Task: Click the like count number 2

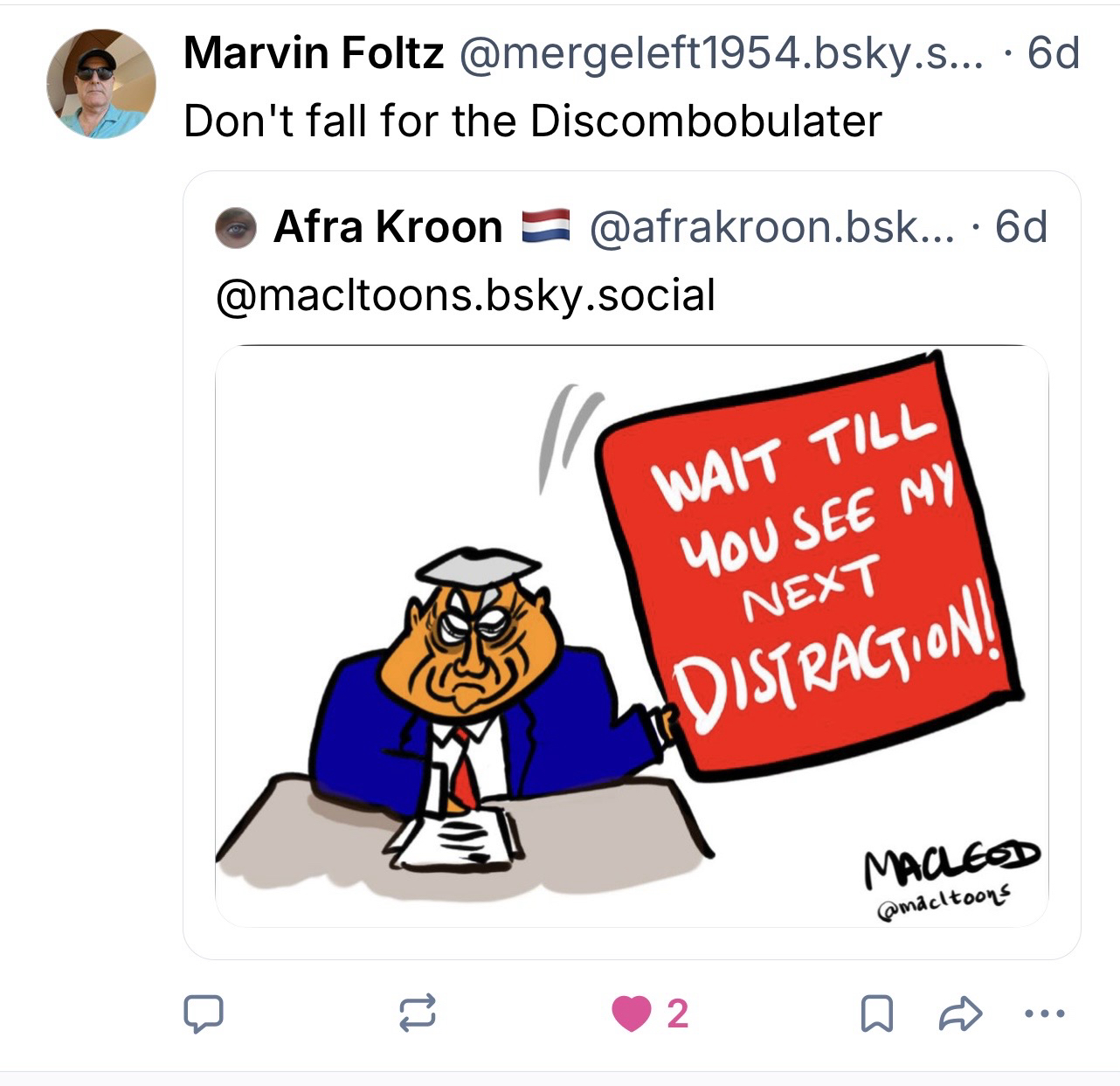Action: coord(677,1014)
